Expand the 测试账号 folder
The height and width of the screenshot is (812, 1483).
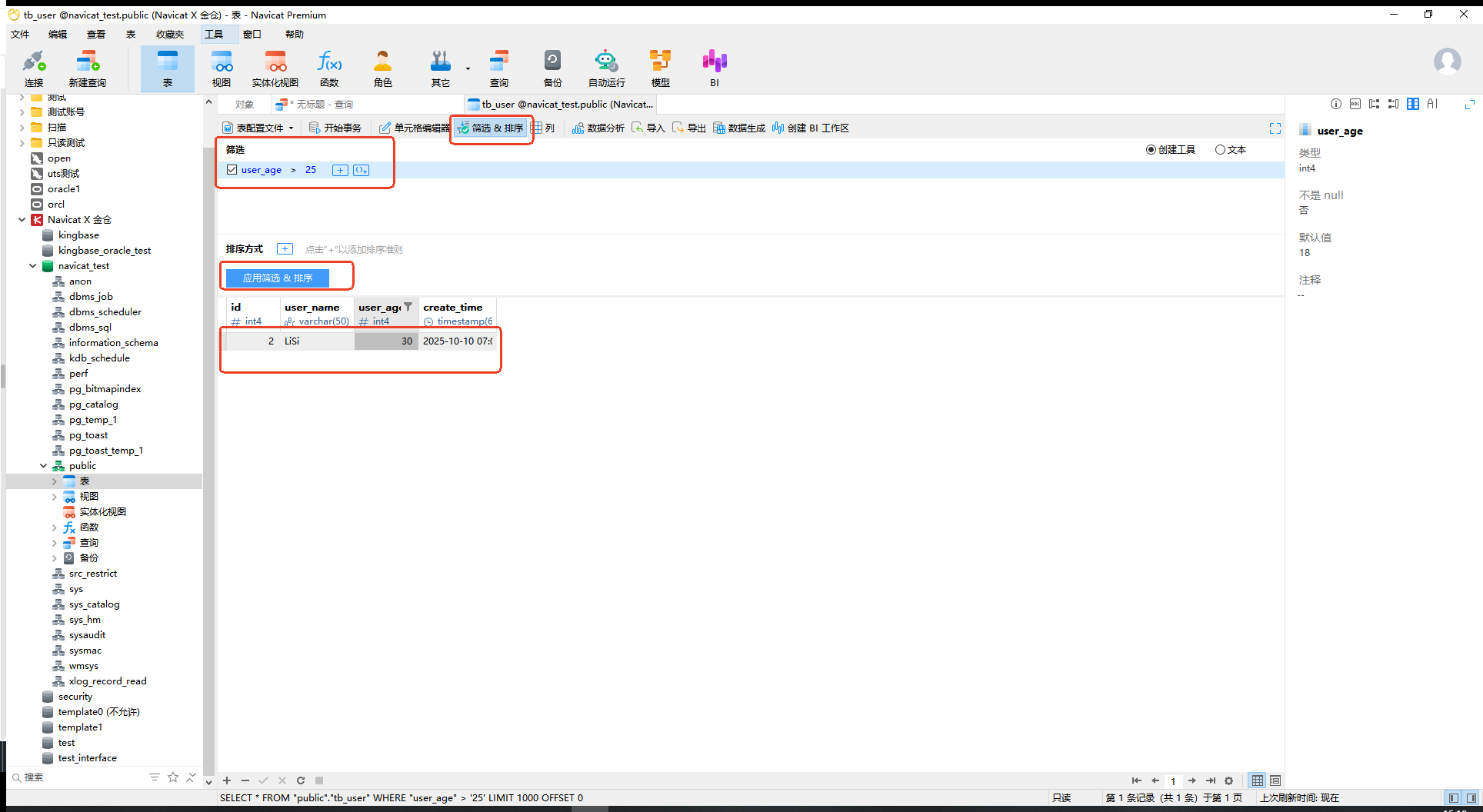(x=22, y=112)
